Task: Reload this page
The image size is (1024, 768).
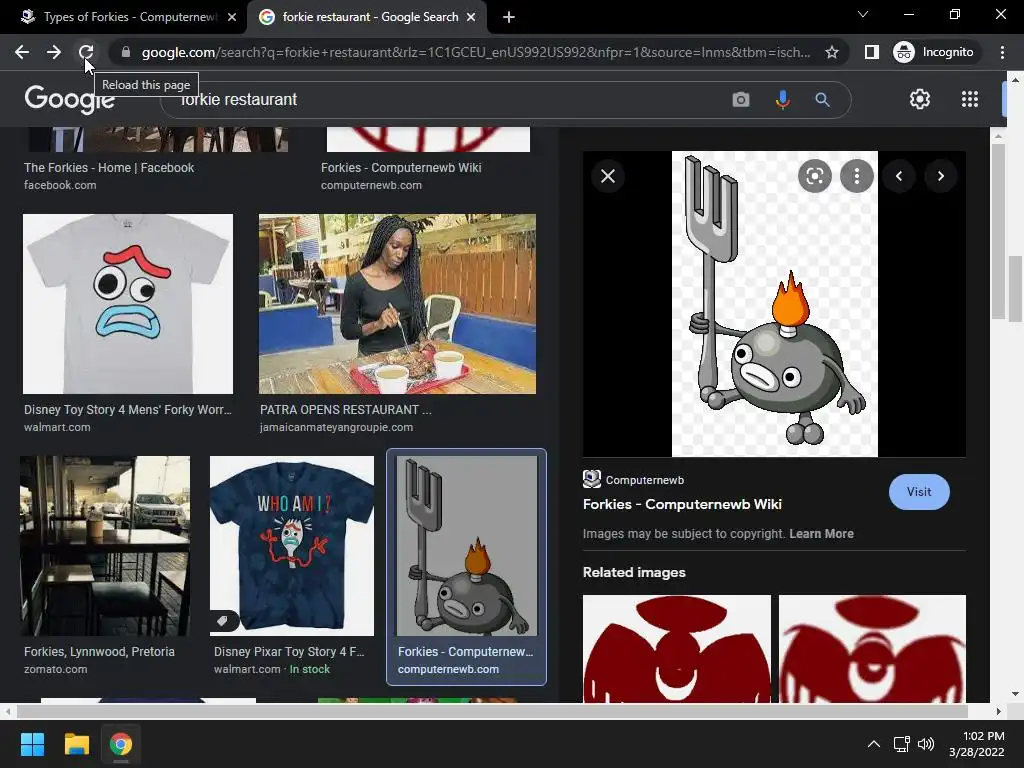Action: point(86,52)
